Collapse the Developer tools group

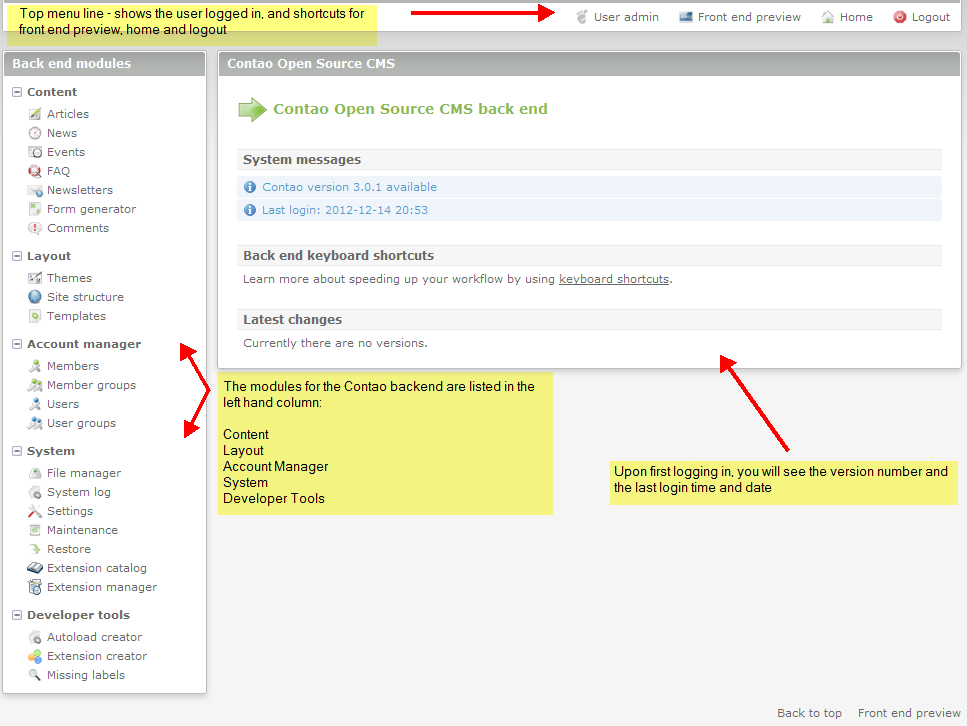click(17, 615)
